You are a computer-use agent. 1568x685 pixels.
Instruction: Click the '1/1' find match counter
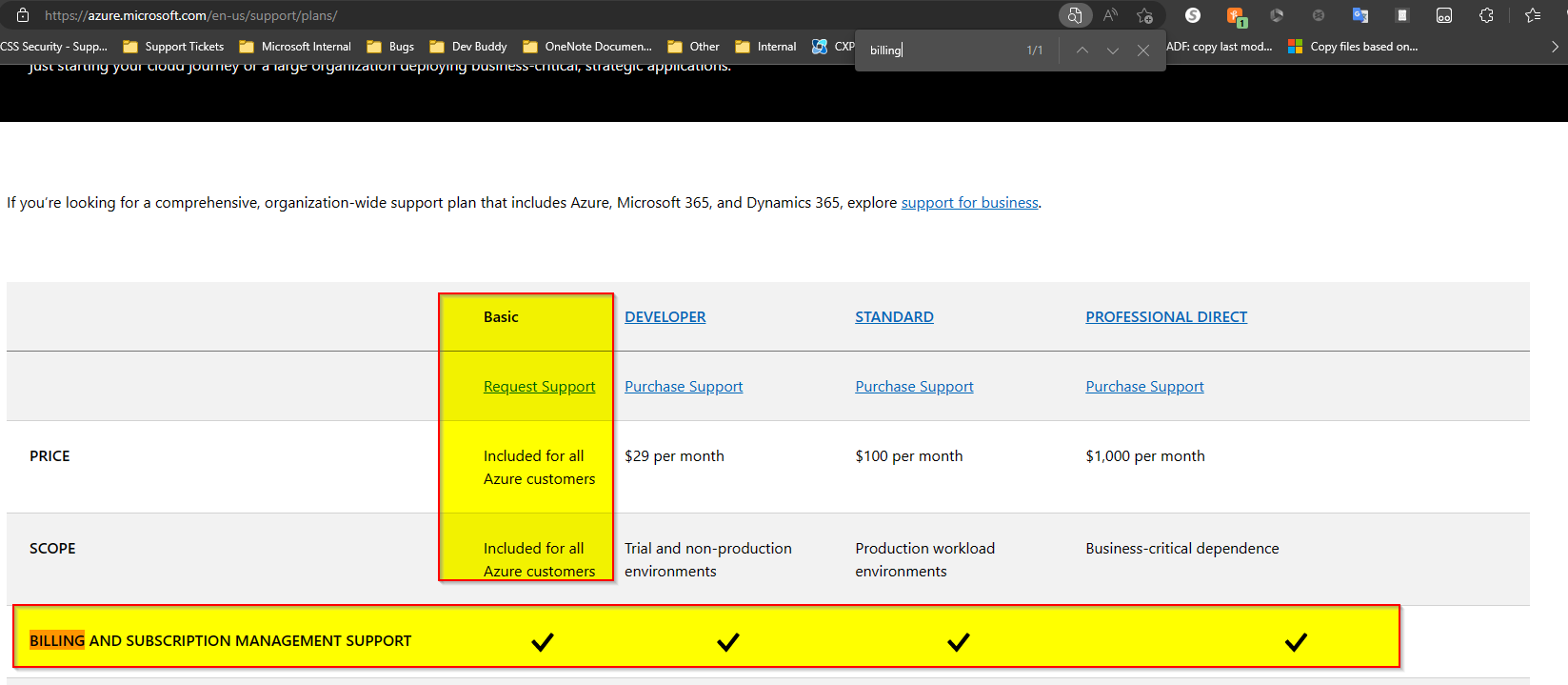tap(1035, 50)
